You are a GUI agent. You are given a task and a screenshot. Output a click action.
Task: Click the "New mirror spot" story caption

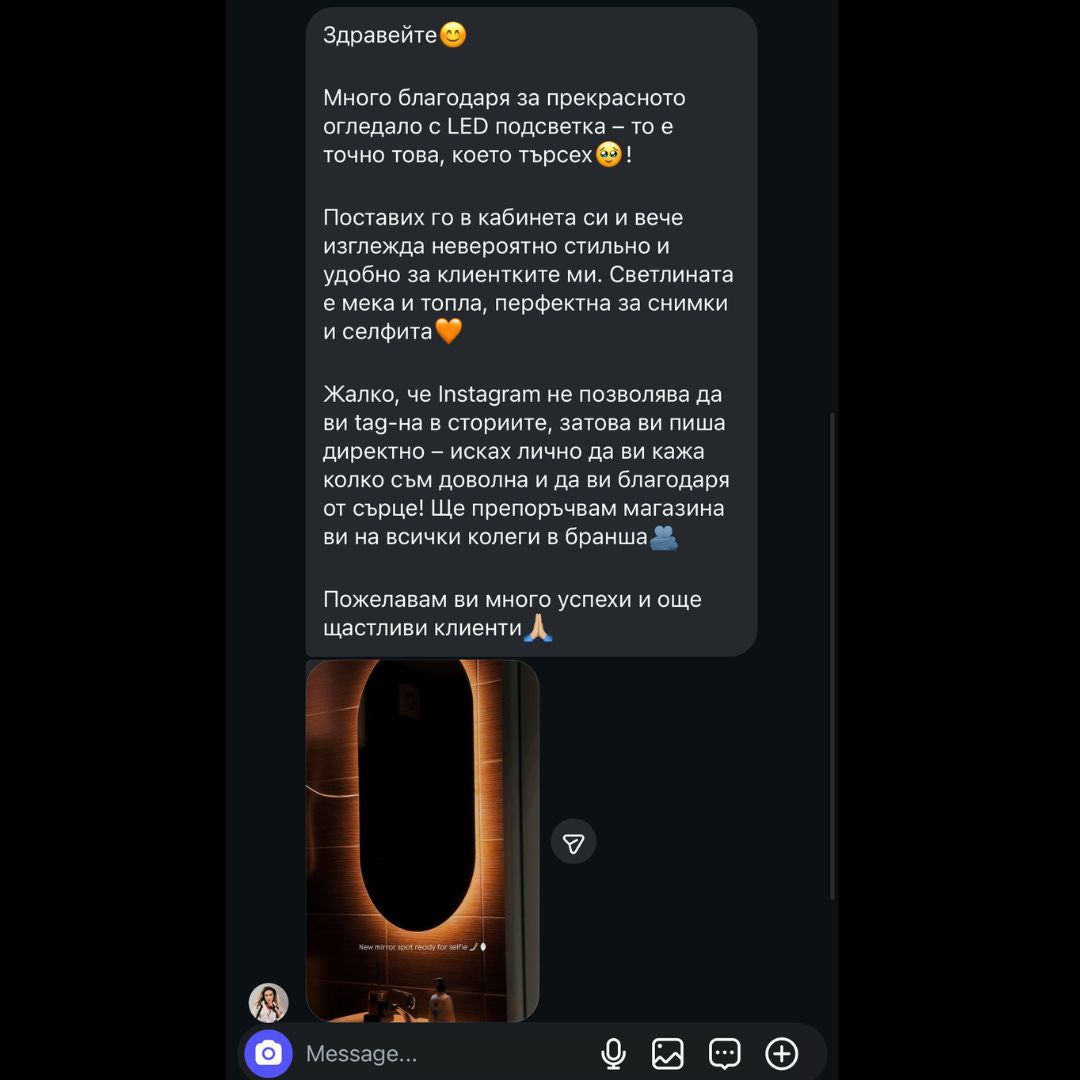coord(416,946)
